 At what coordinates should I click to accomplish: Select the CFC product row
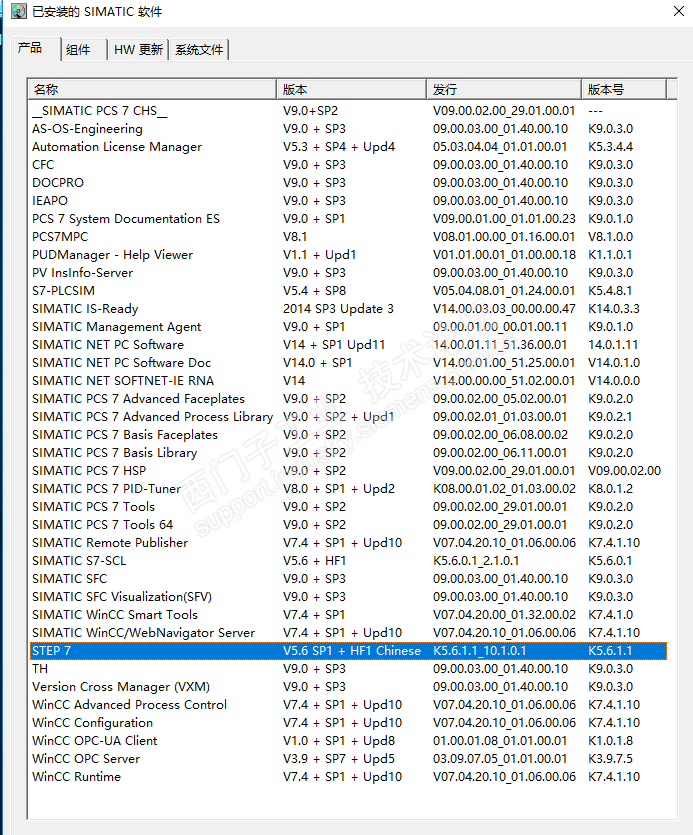(348, 165)
